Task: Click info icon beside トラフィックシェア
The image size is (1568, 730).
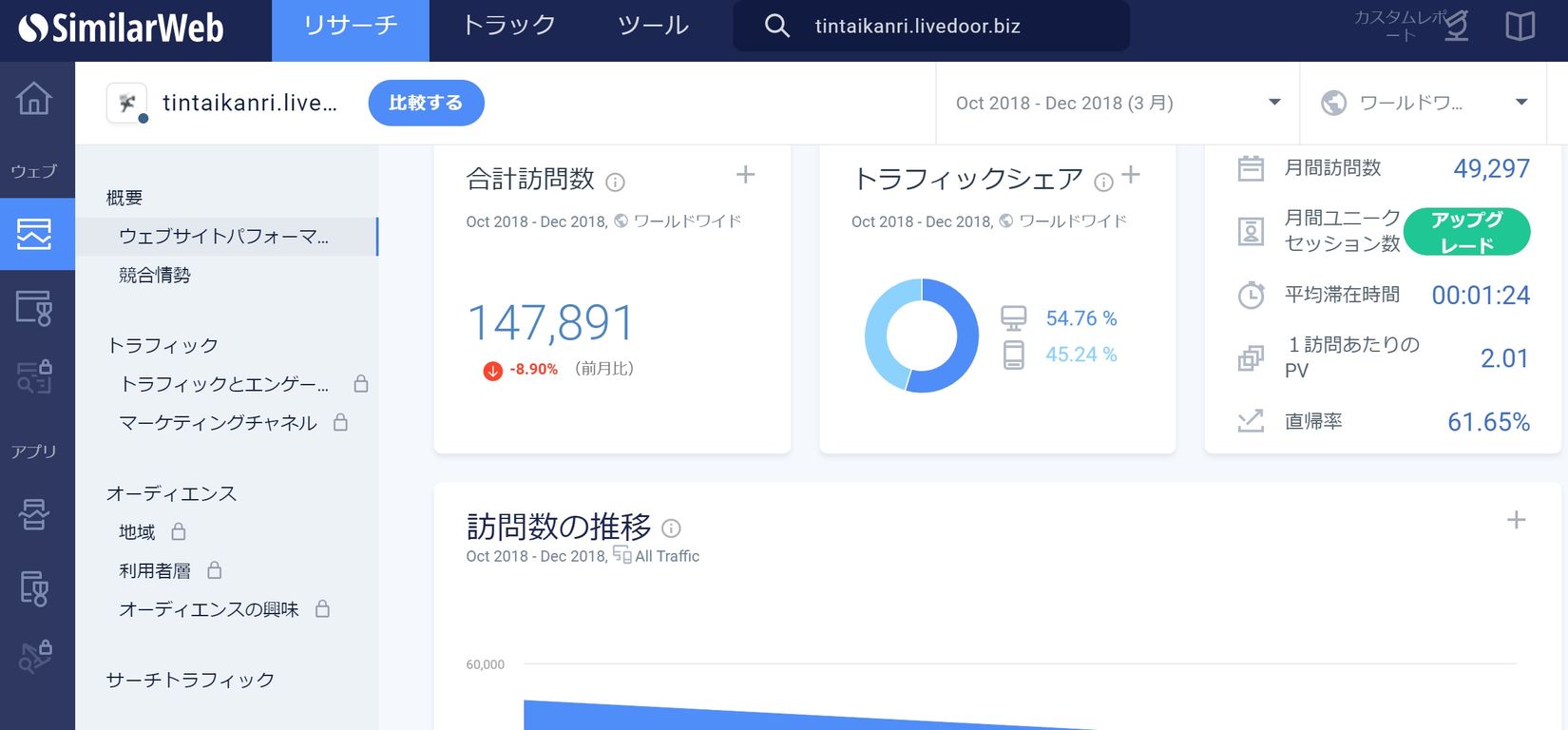Action: (x=1103, y=182)
